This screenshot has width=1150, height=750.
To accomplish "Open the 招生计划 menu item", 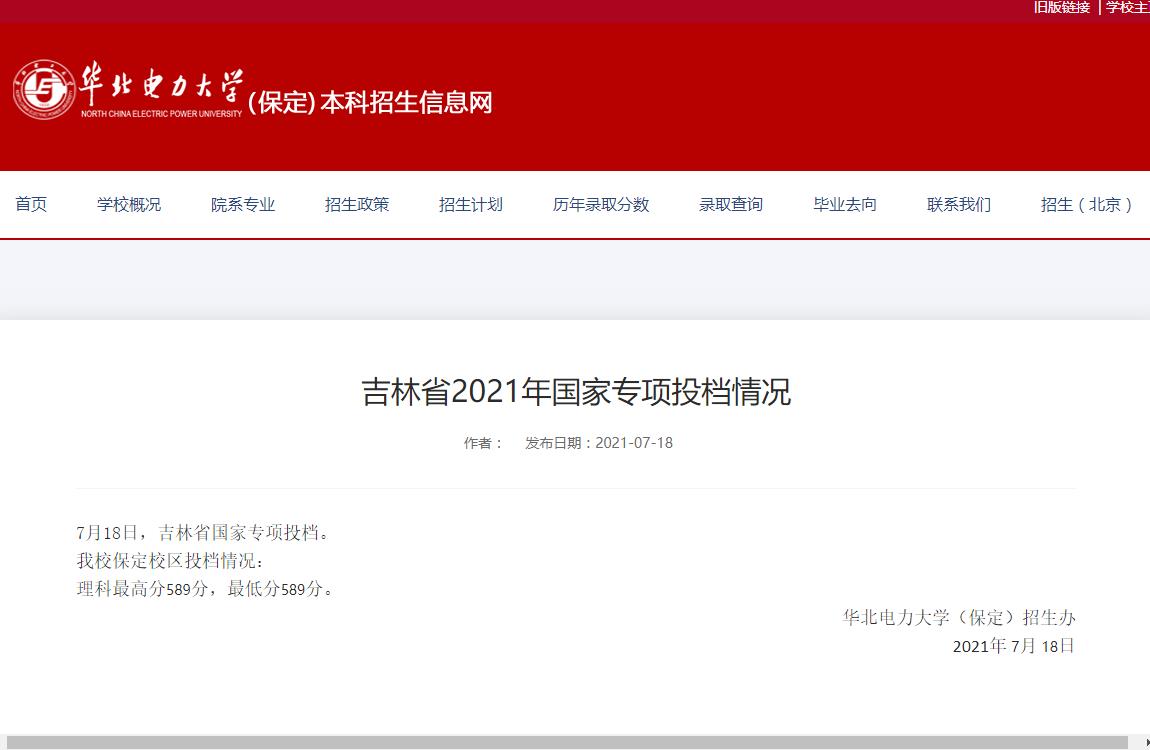I will (x=471, y=205).
